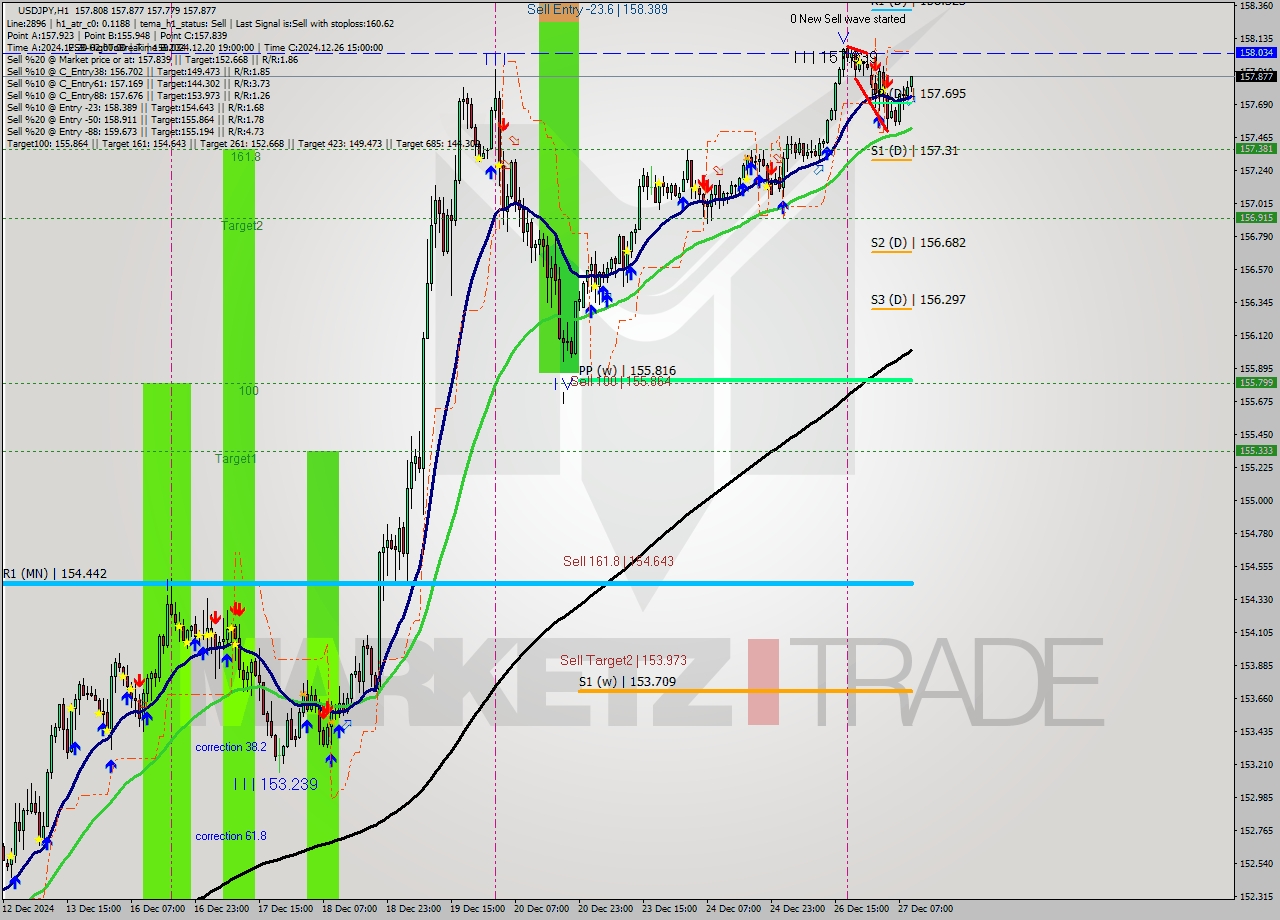
Task: Click the 16 Dec 07:00 time label
Action: [x=160, y=909]
